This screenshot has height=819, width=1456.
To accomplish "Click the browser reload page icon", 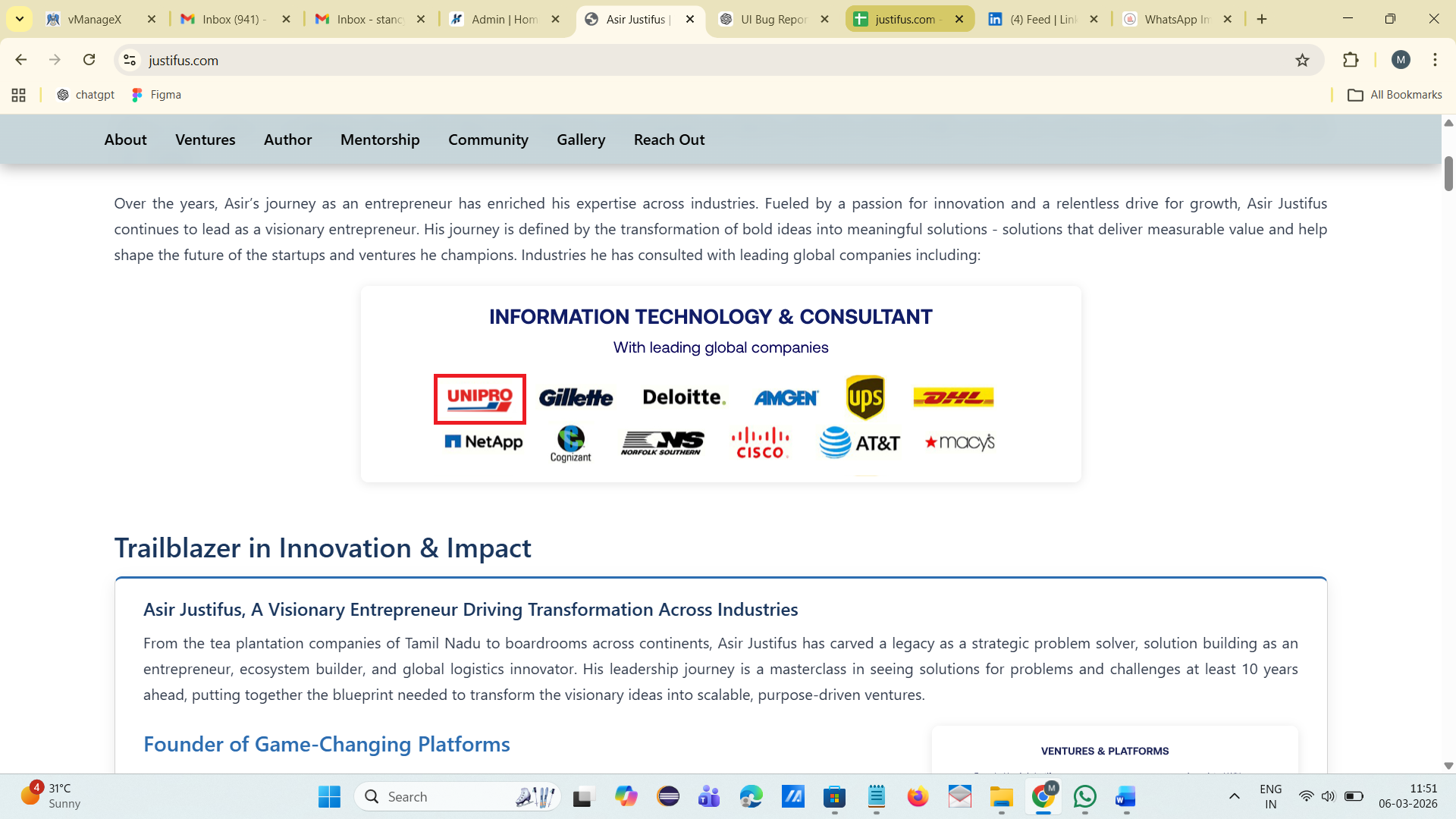I will pyautogui.click(x=89, y=60).
